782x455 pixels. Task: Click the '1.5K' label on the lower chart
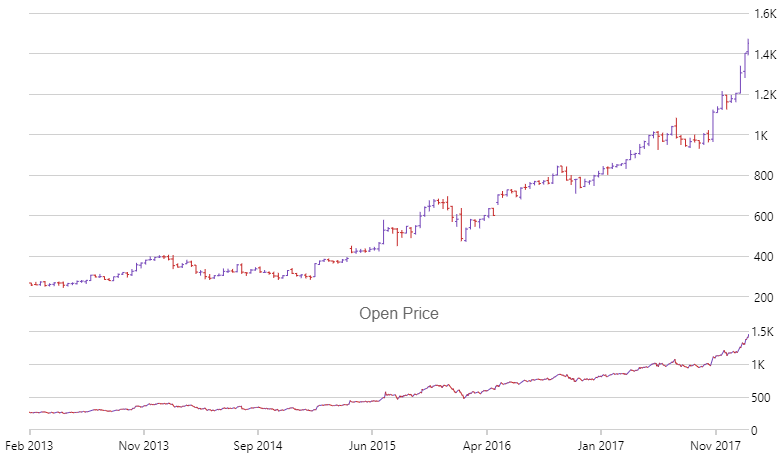(765, 332)
